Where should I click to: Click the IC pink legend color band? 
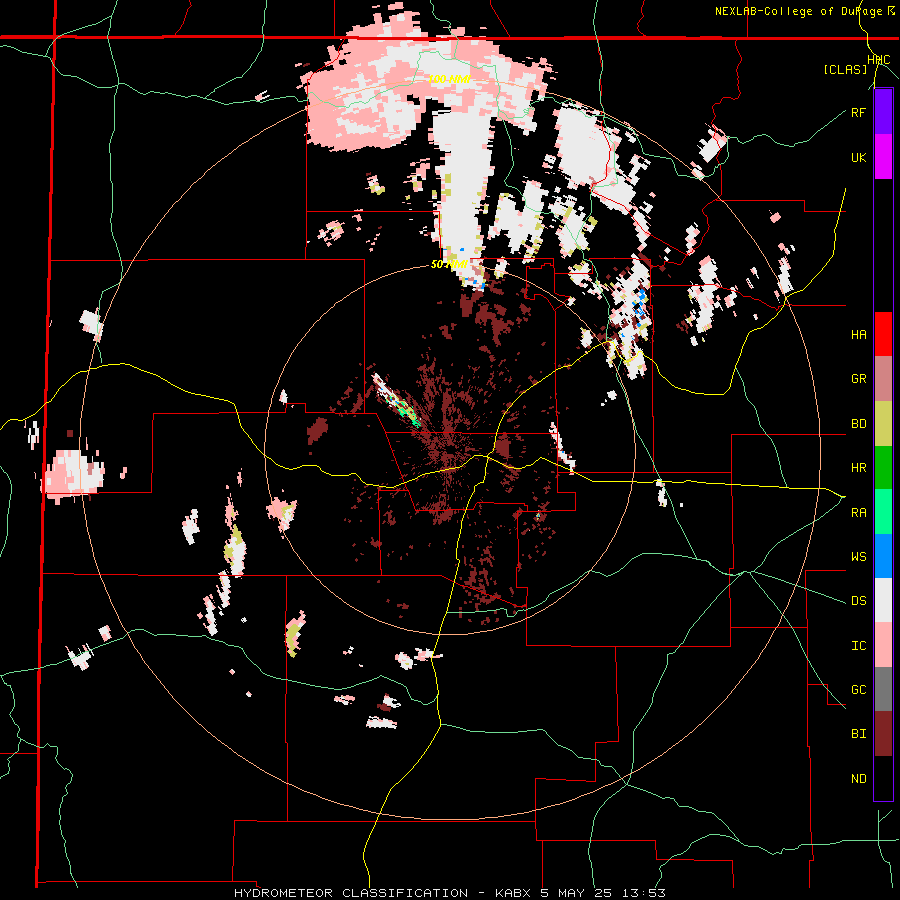883,645
